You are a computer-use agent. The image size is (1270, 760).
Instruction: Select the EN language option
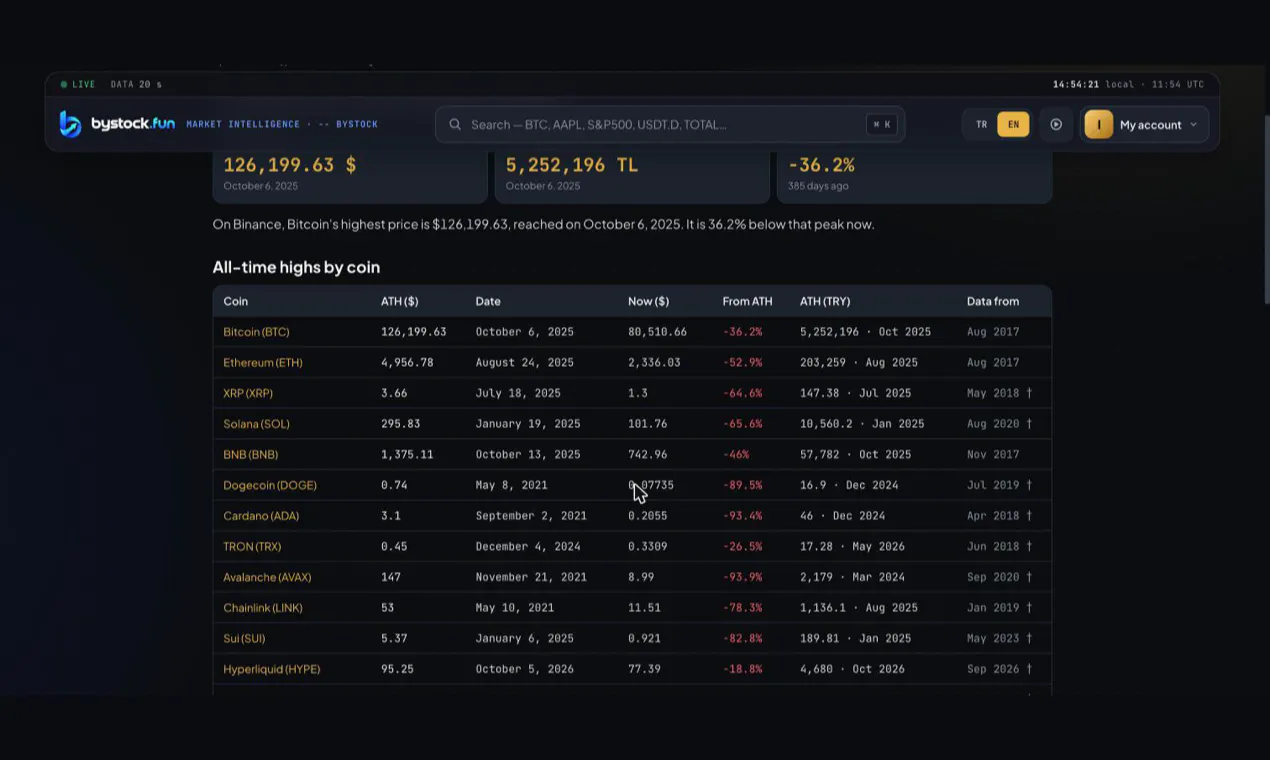(x=1013, y=125)
